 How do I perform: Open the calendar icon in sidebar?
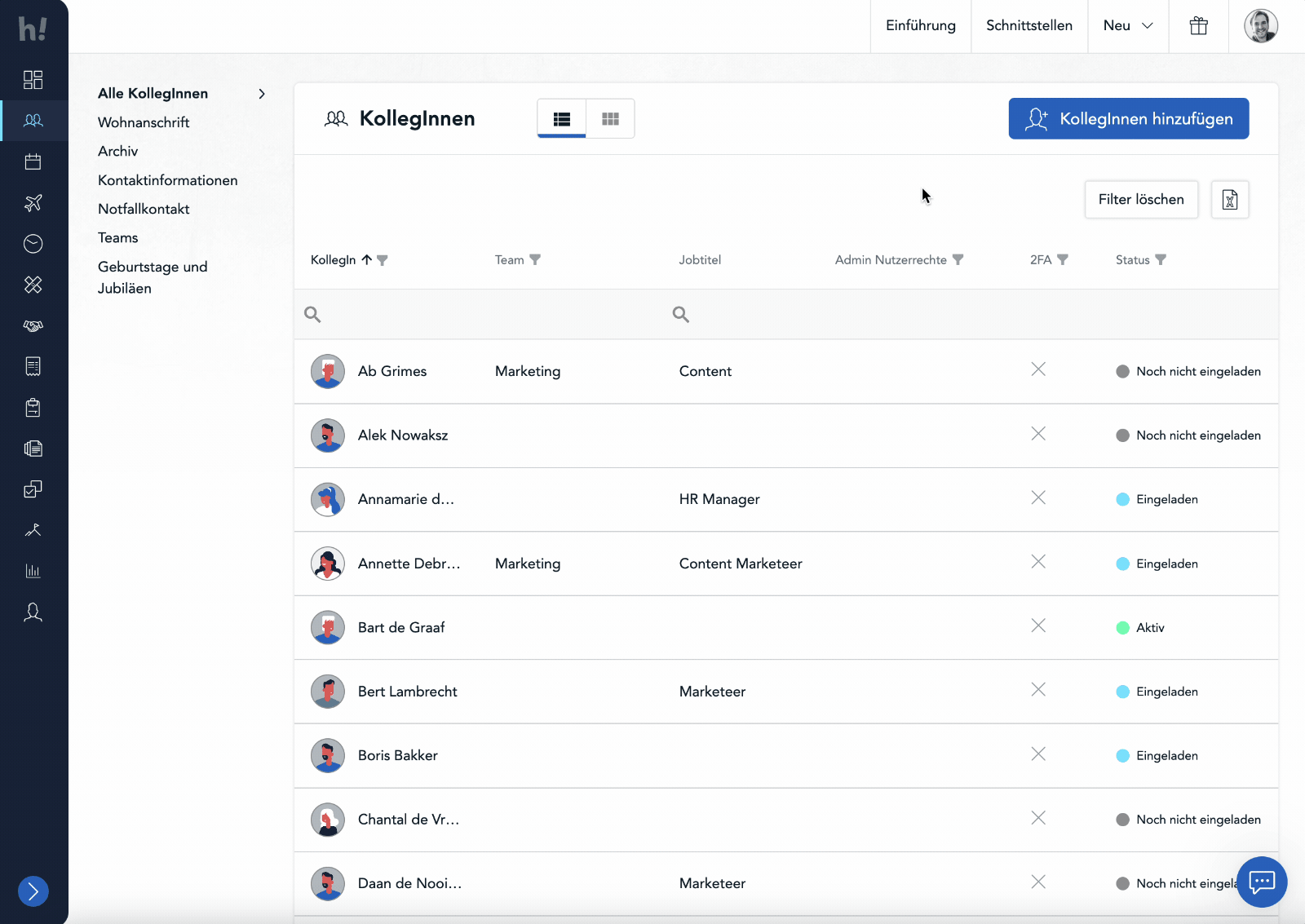[33, 161]
